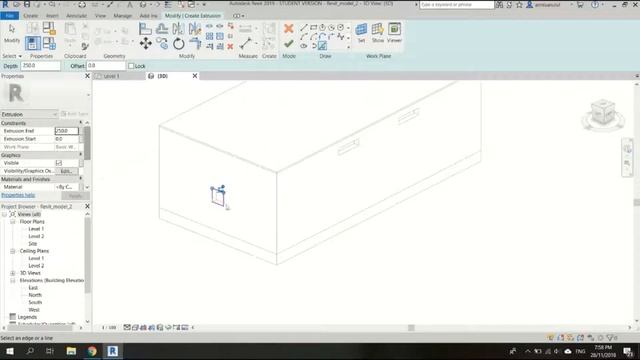Click the taskbar Search icon
Image resolution: width=640 pixels, height=360 pixels.
point(30,351)
